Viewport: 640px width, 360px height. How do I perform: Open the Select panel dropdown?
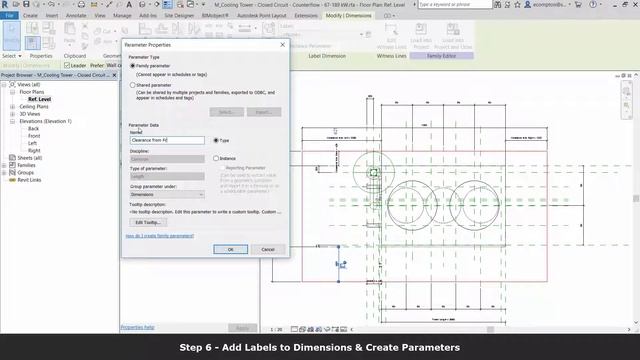click(x=12, y=56)
